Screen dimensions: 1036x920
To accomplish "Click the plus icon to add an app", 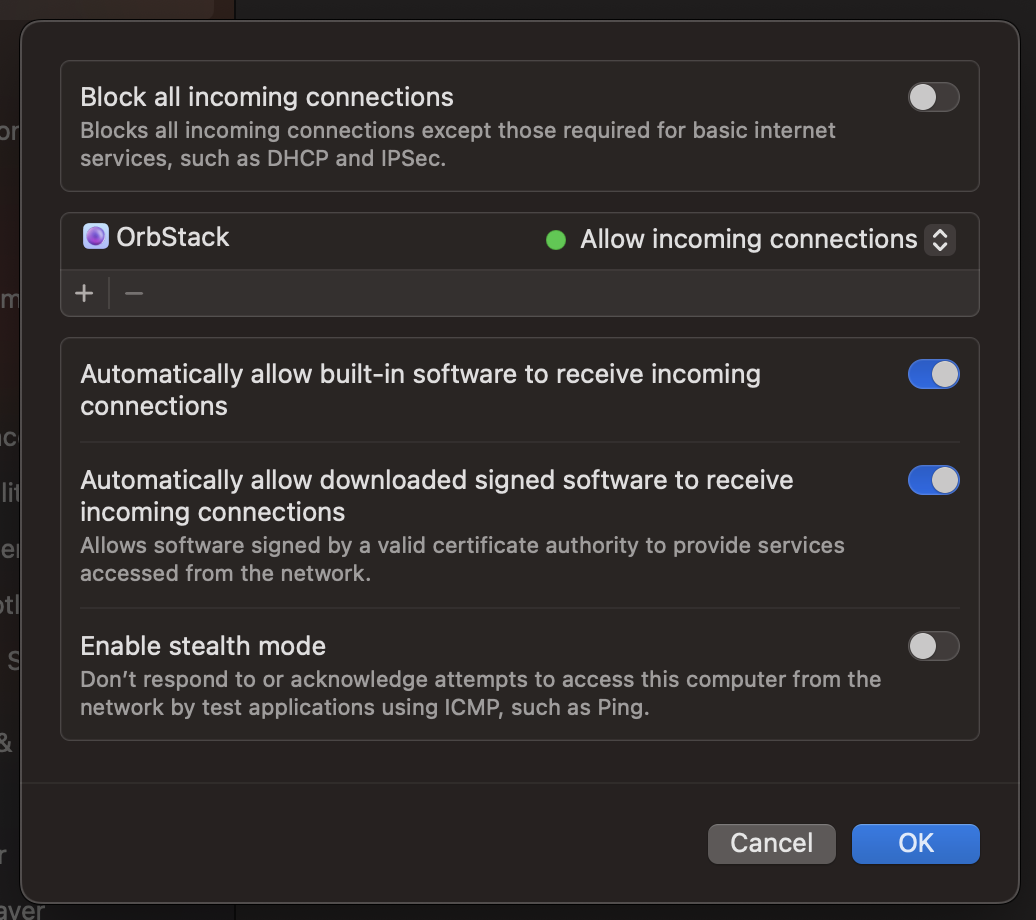I will (84, 293).
